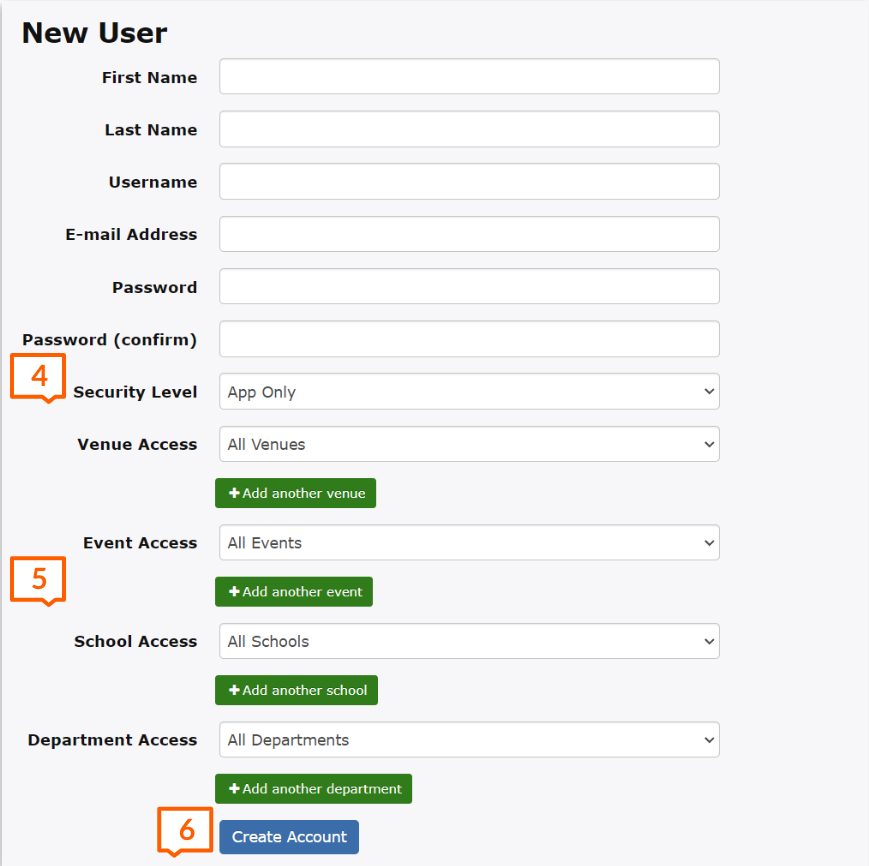Click Add another event button
The width and height of the screenshot is (869, 866).
click(294, 592)
